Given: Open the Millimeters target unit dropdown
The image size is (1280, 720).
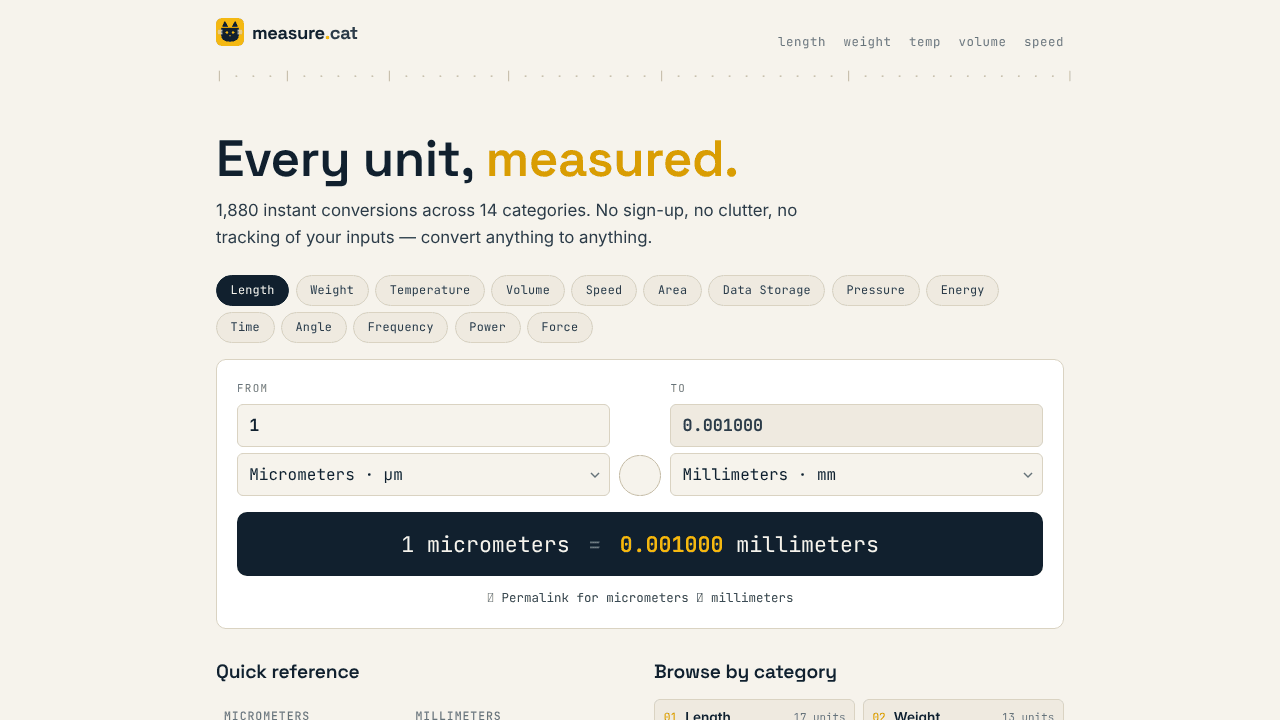Looking at the screenshot, I should pos(856,474).
